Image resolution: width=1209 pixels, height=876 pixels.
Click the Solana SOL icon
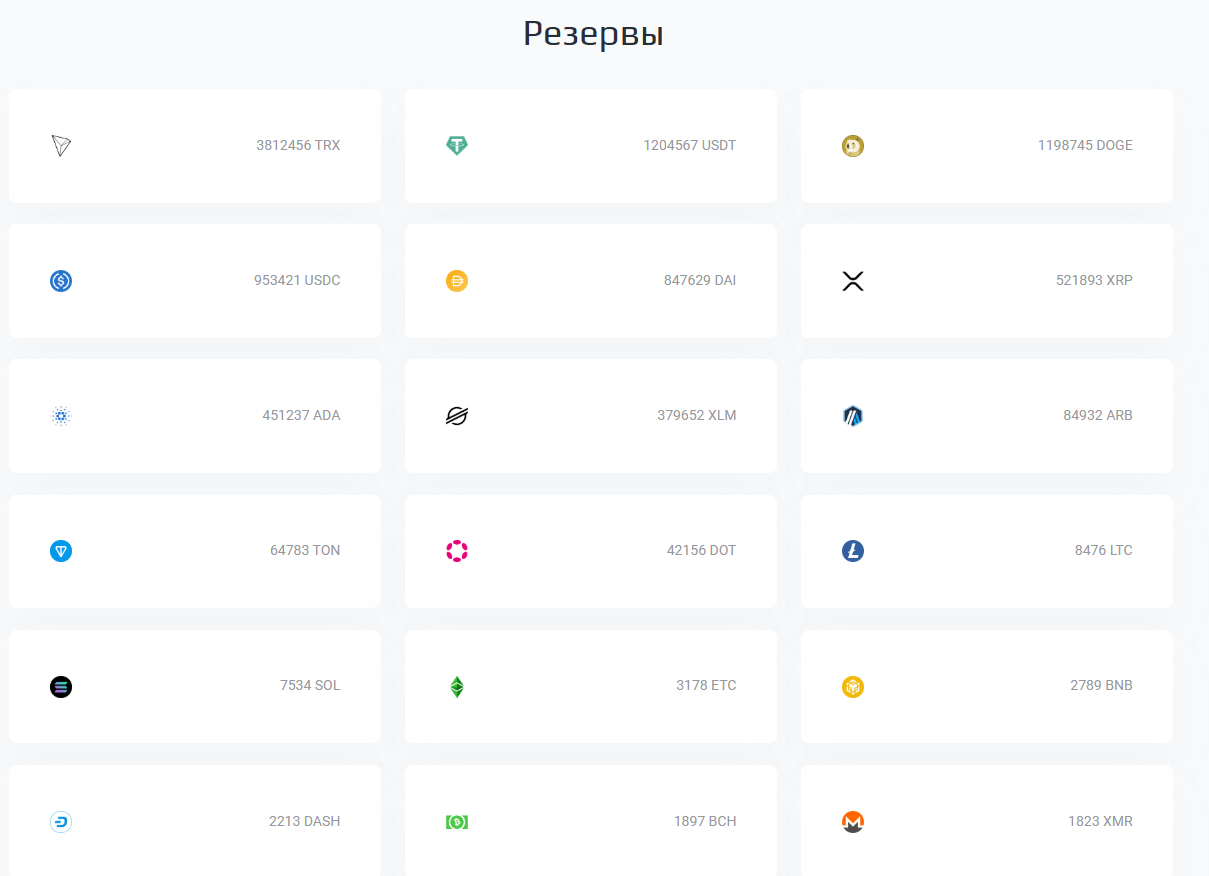[x=61, y=687]
